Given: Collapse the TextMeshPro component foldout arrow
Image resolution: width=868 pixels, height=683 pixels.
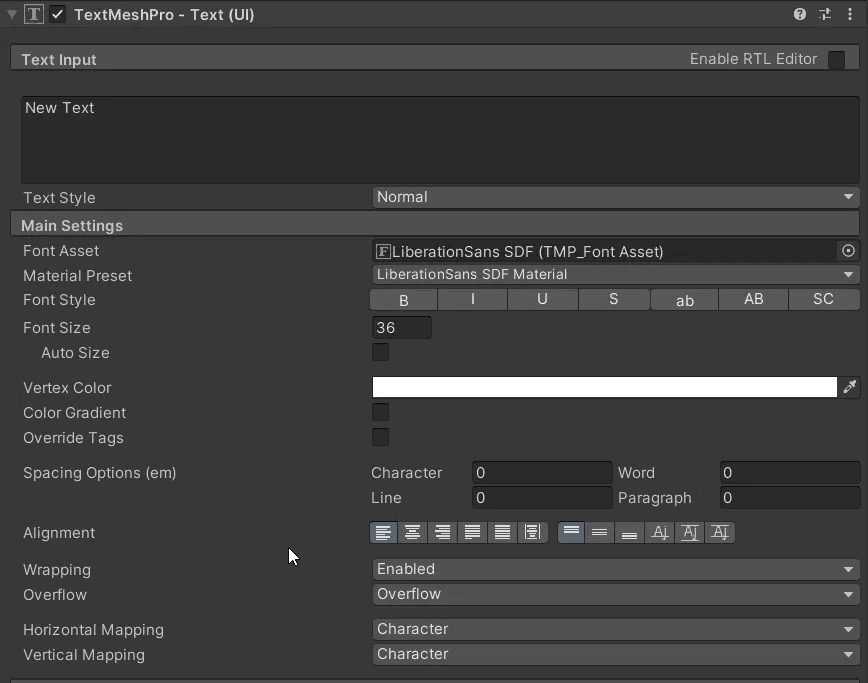Looking at the screenshot, I should [x=12, y=14].
